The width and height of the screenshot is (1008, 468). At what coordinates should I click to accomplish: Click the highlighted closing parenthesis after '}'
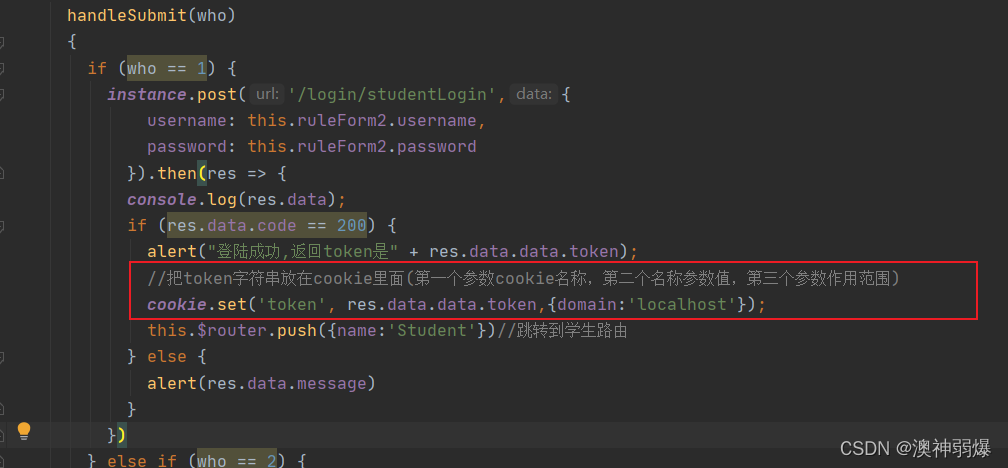click(x=122, y=435)
